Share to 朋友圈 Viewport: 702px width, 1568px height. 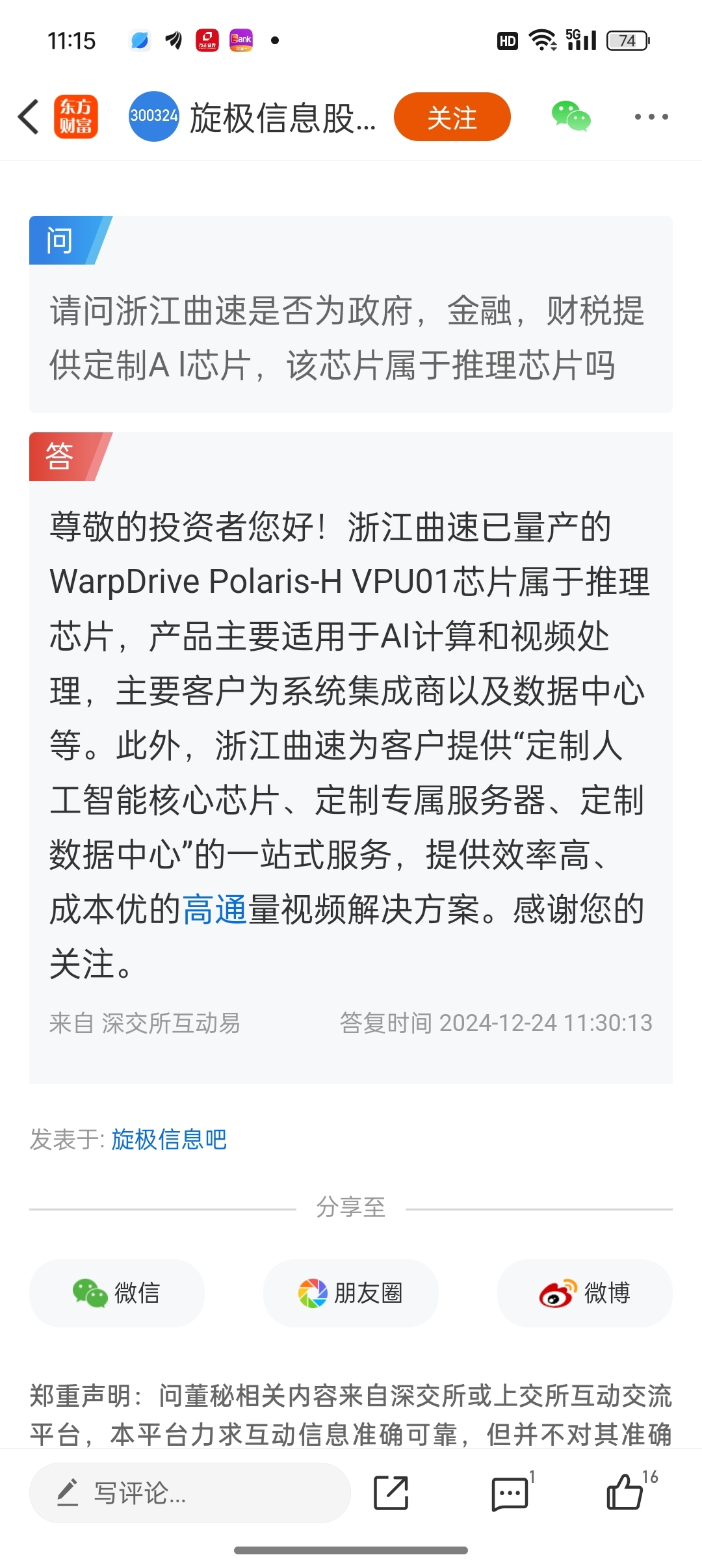pyautogui.click(x=351, y=1293)
